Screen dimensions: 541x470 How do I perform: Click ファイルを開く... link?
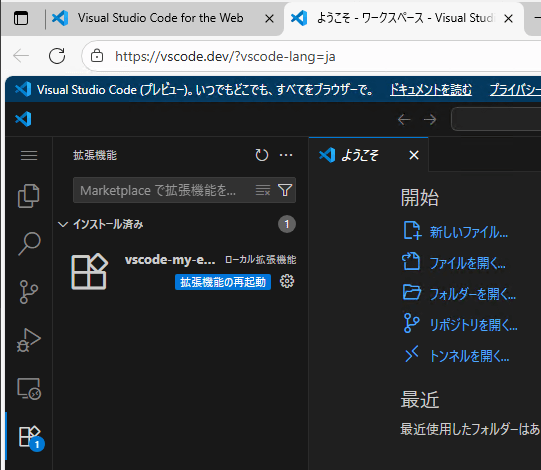pos(467,263)
